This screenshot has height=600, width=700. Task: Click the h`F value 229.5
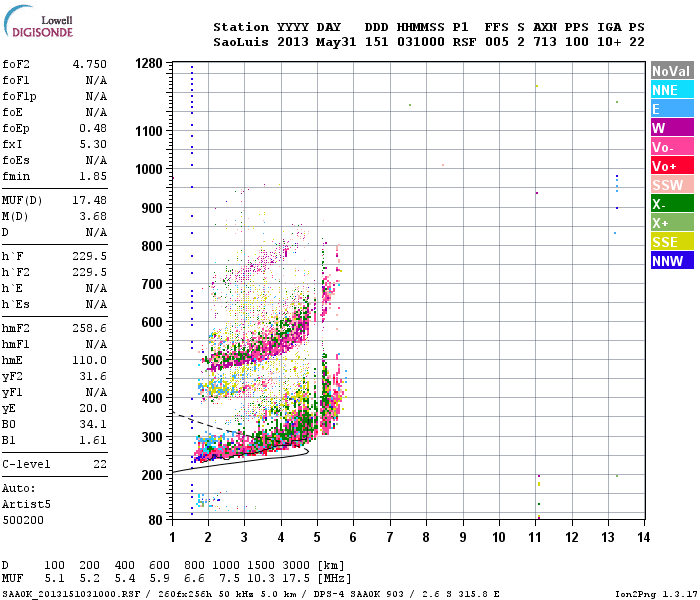[90, 256]
